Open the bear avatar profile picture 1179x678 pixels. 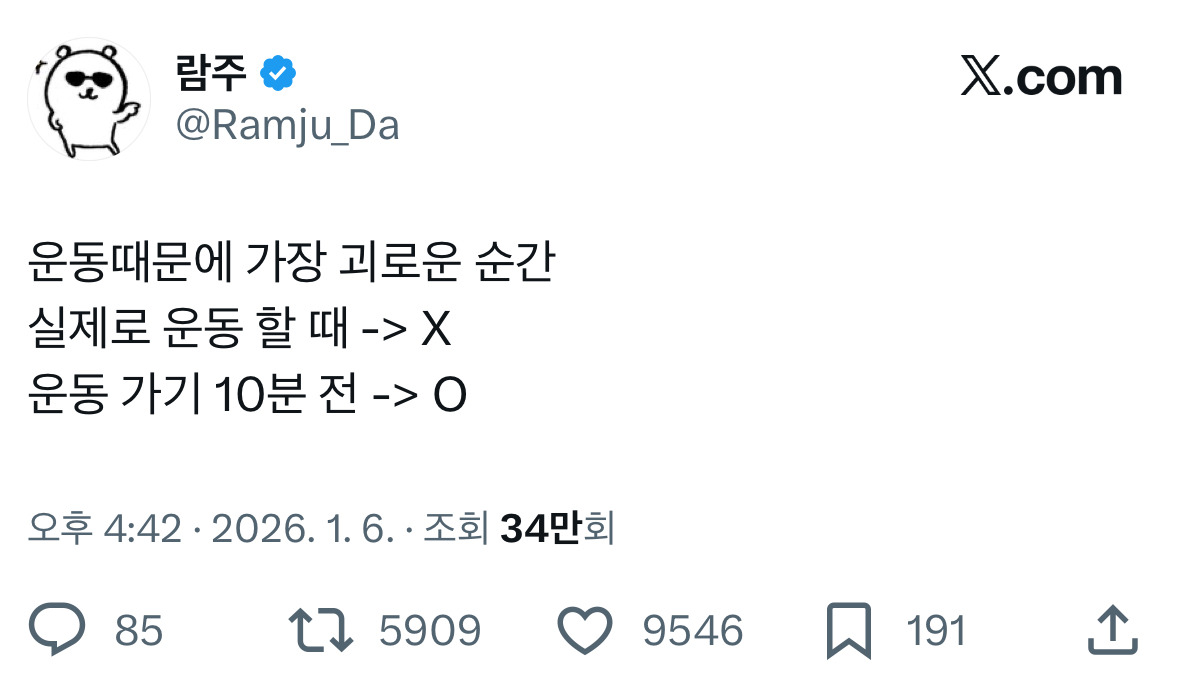click(88, 99)
